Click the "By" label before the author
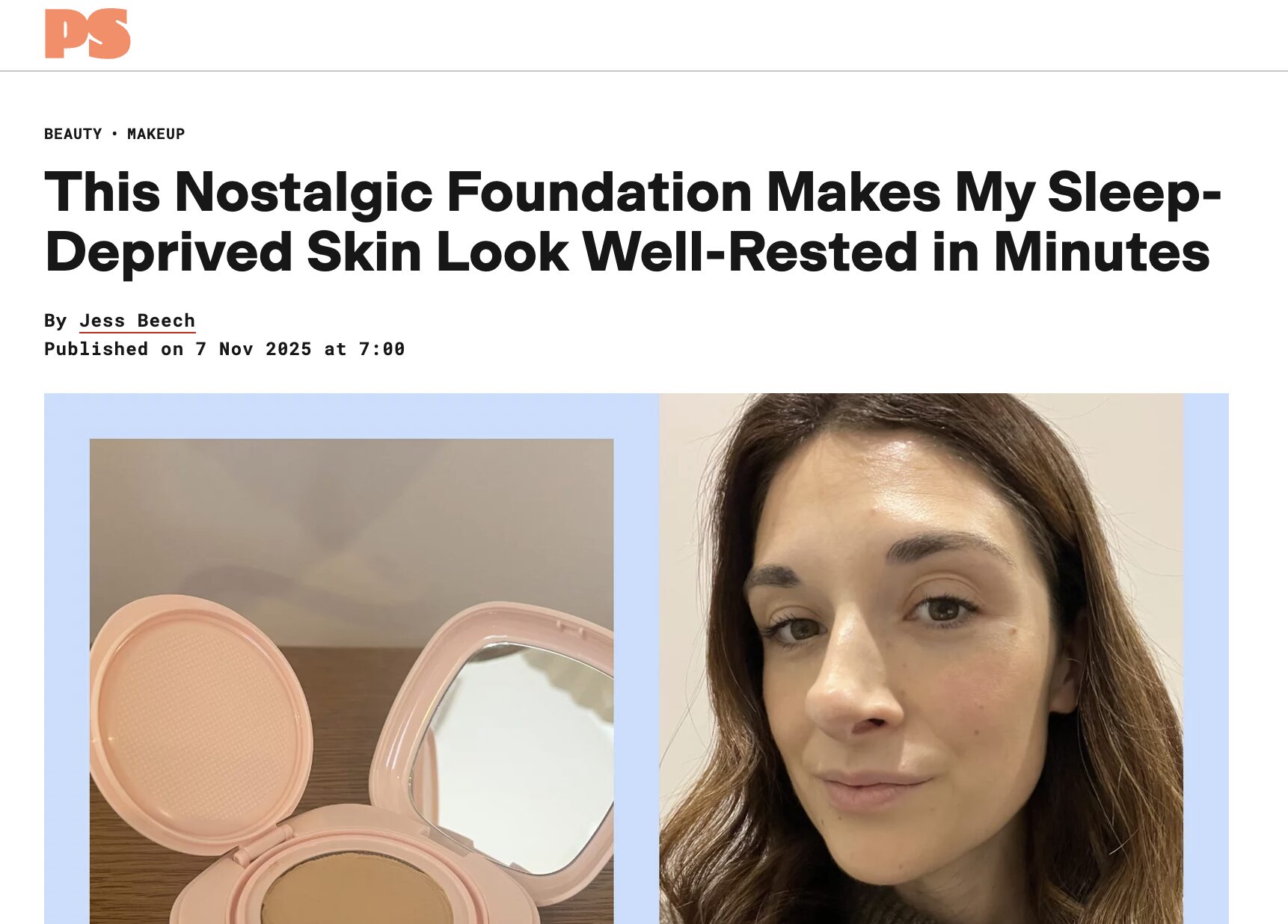 pyautogui.click(x=55, y=321)
